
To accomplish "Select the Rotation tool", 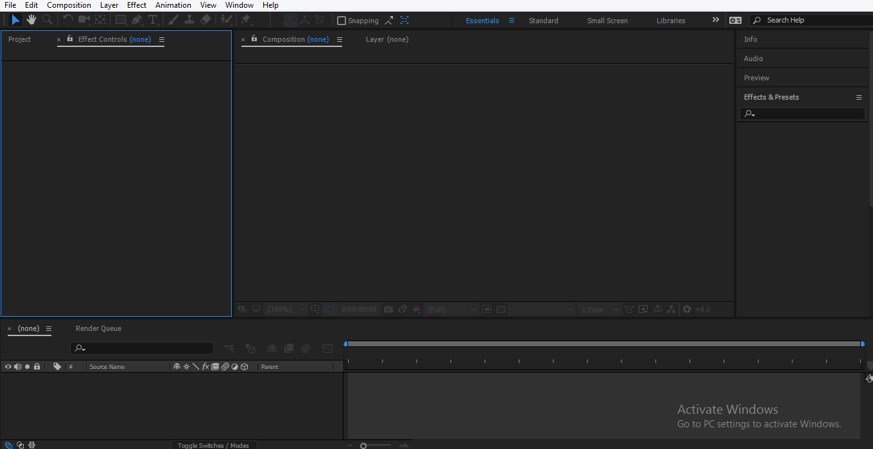I will (x=67, y=20).
